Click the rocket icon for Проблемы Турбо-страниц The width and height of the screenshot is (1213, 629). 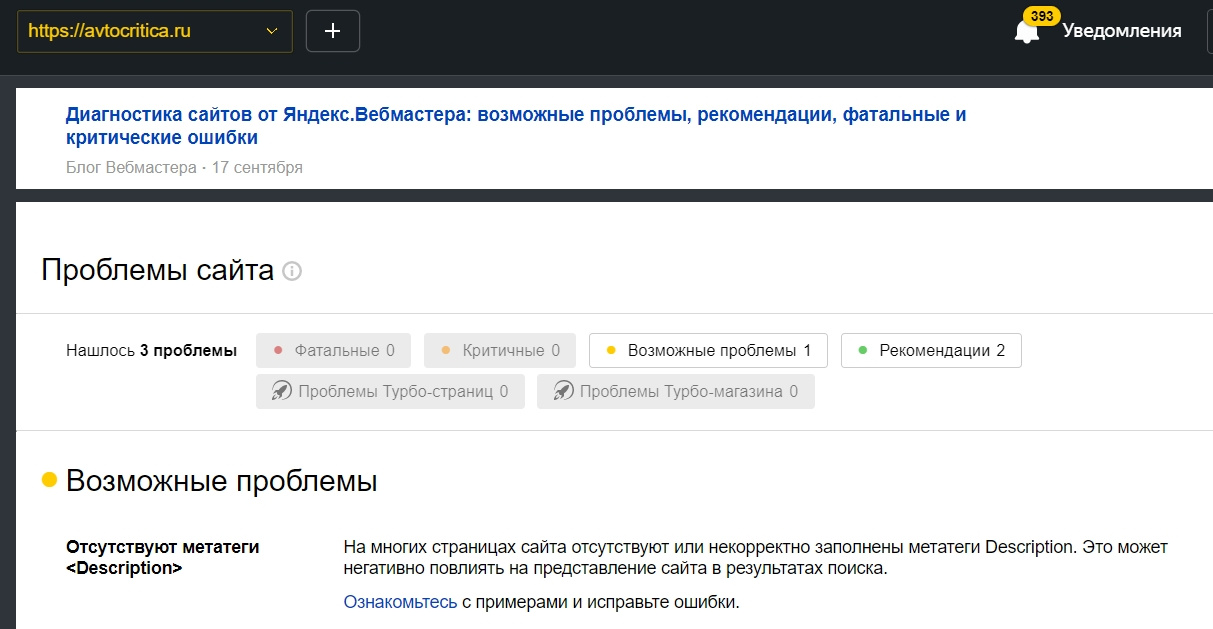281,392
